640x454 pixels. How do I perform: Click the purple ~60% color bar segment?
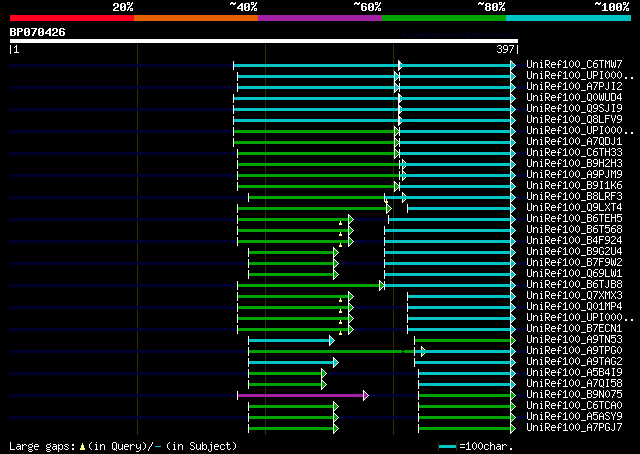click(320, 18)
